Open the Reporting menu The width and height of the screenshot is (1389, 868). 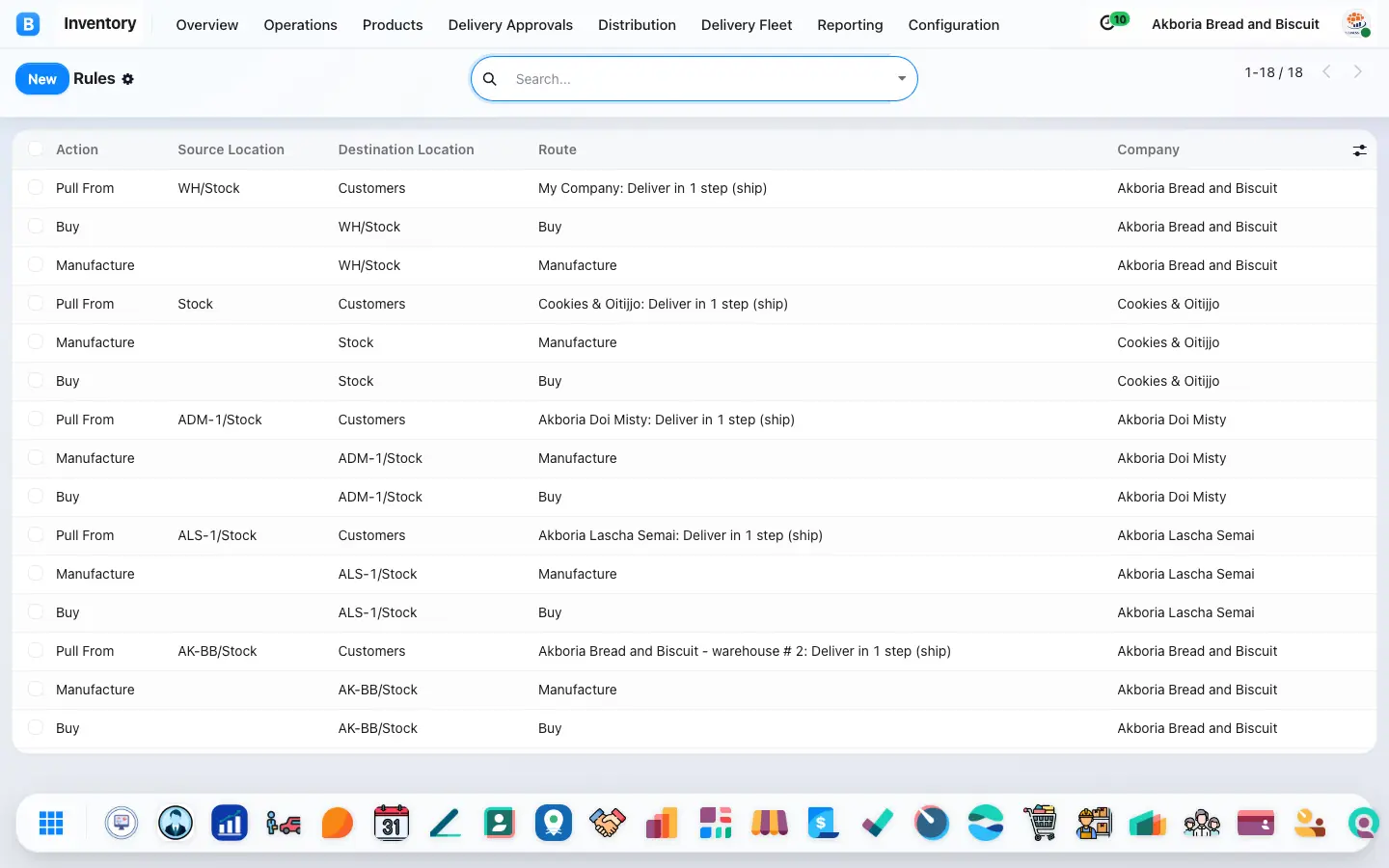pos(850,25)
